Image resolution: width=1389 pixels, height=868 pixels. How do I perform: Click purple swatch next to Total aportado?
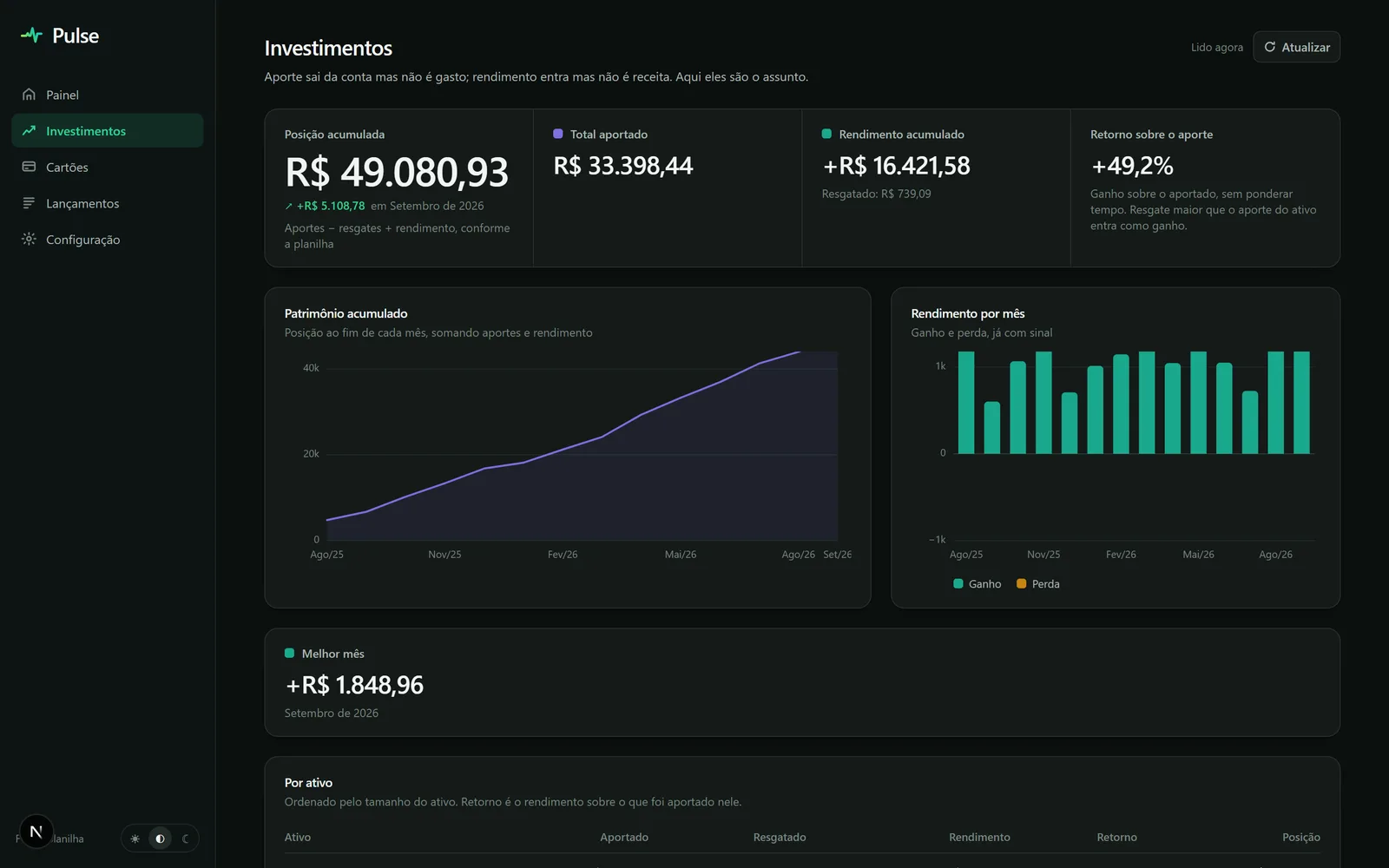pos(558,134)
